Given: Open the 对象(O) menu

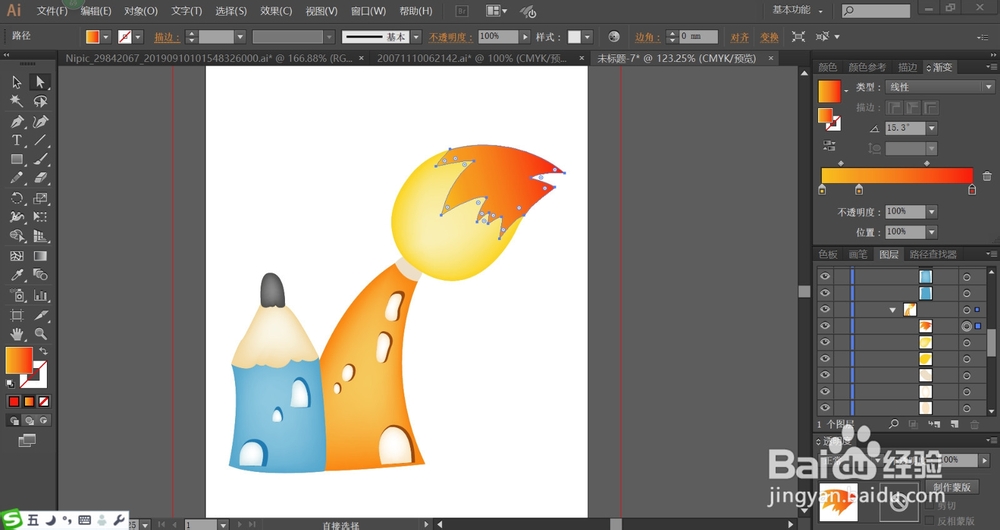Looking at the screenshot, I should [x=141, y=11].
